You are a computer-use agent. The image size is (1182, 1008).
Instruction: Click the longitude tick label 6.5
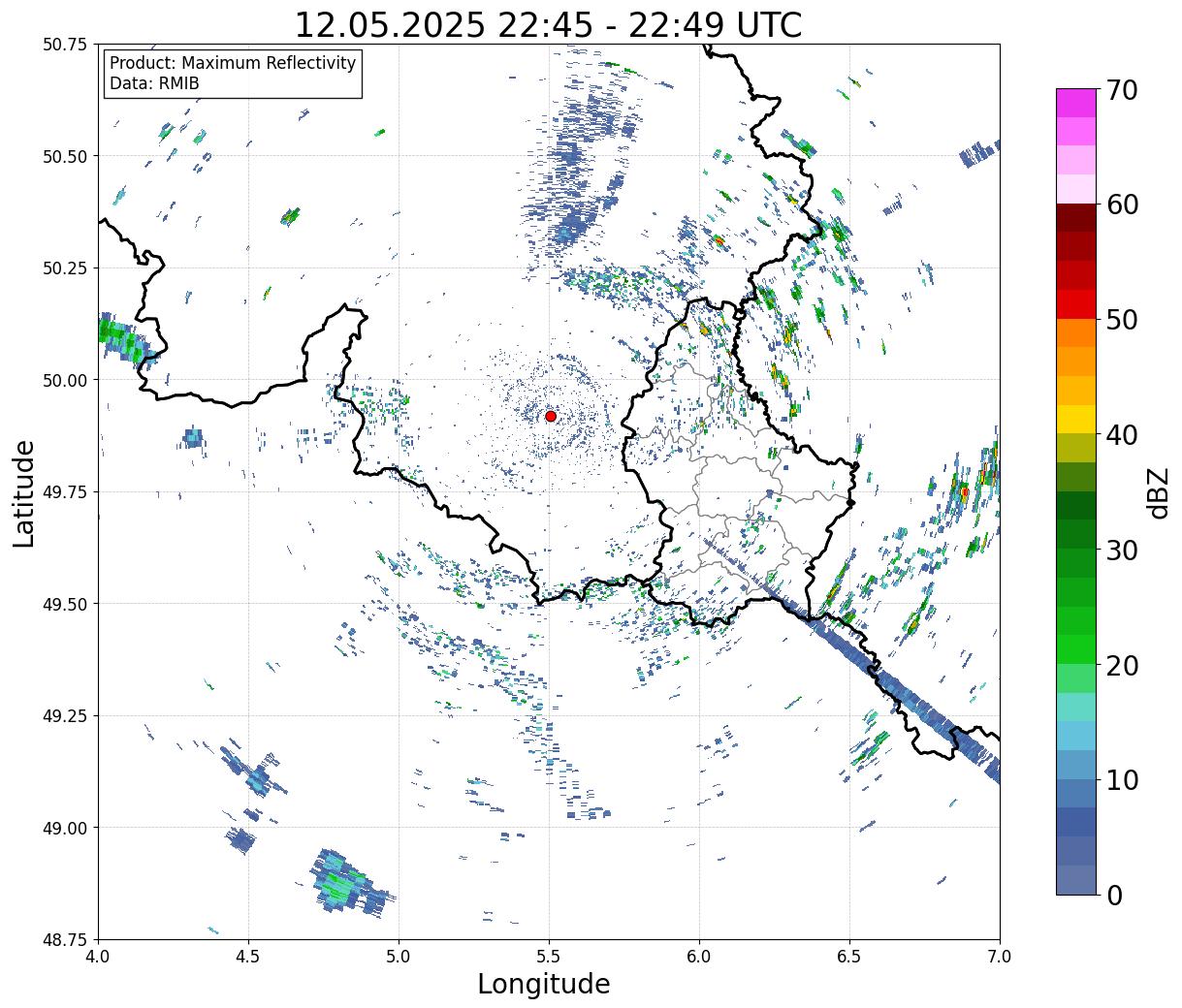click(x=849, y=957)
